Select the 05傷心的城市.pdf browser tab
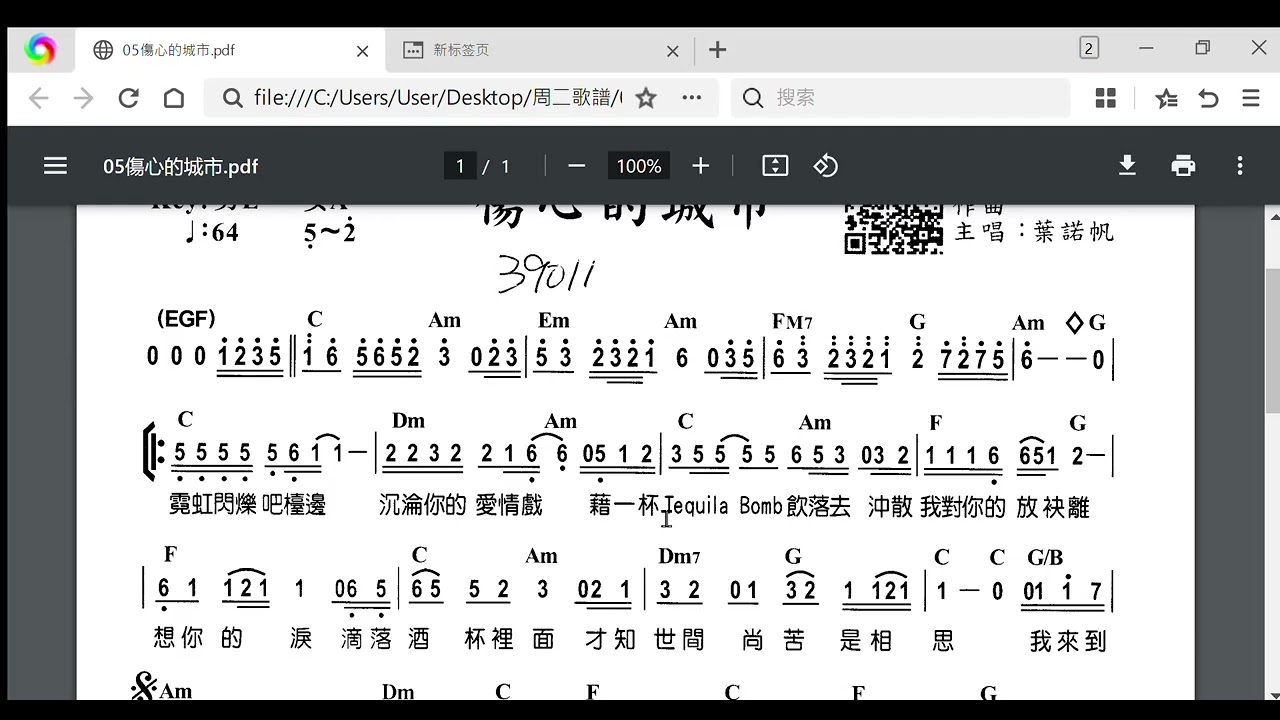The image size is (1280, 720). click(x=230, y=50)
